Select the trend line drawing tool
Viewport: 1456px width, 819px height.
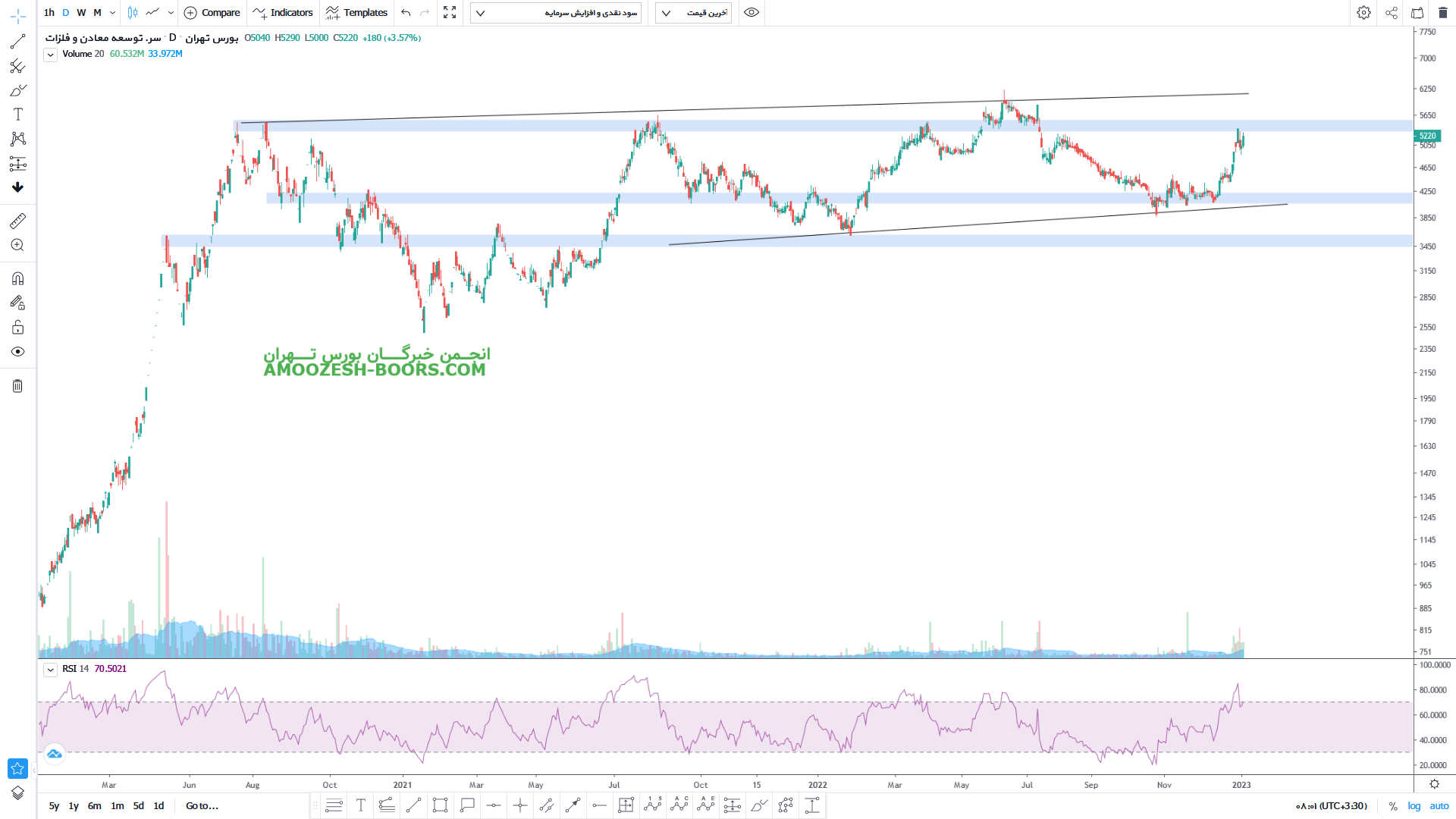click(17, 42)
